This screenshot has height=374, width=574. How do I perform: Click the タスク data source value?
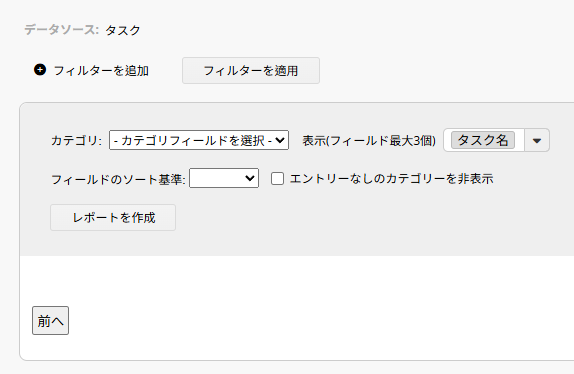pyautogui.click(x=123, y=30)
